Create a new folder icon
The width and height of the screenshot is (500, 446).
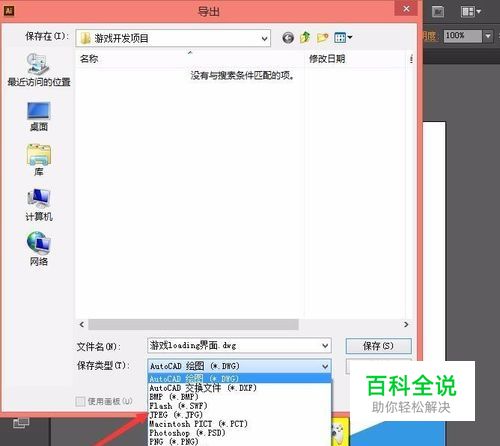(x=322, y=38)
